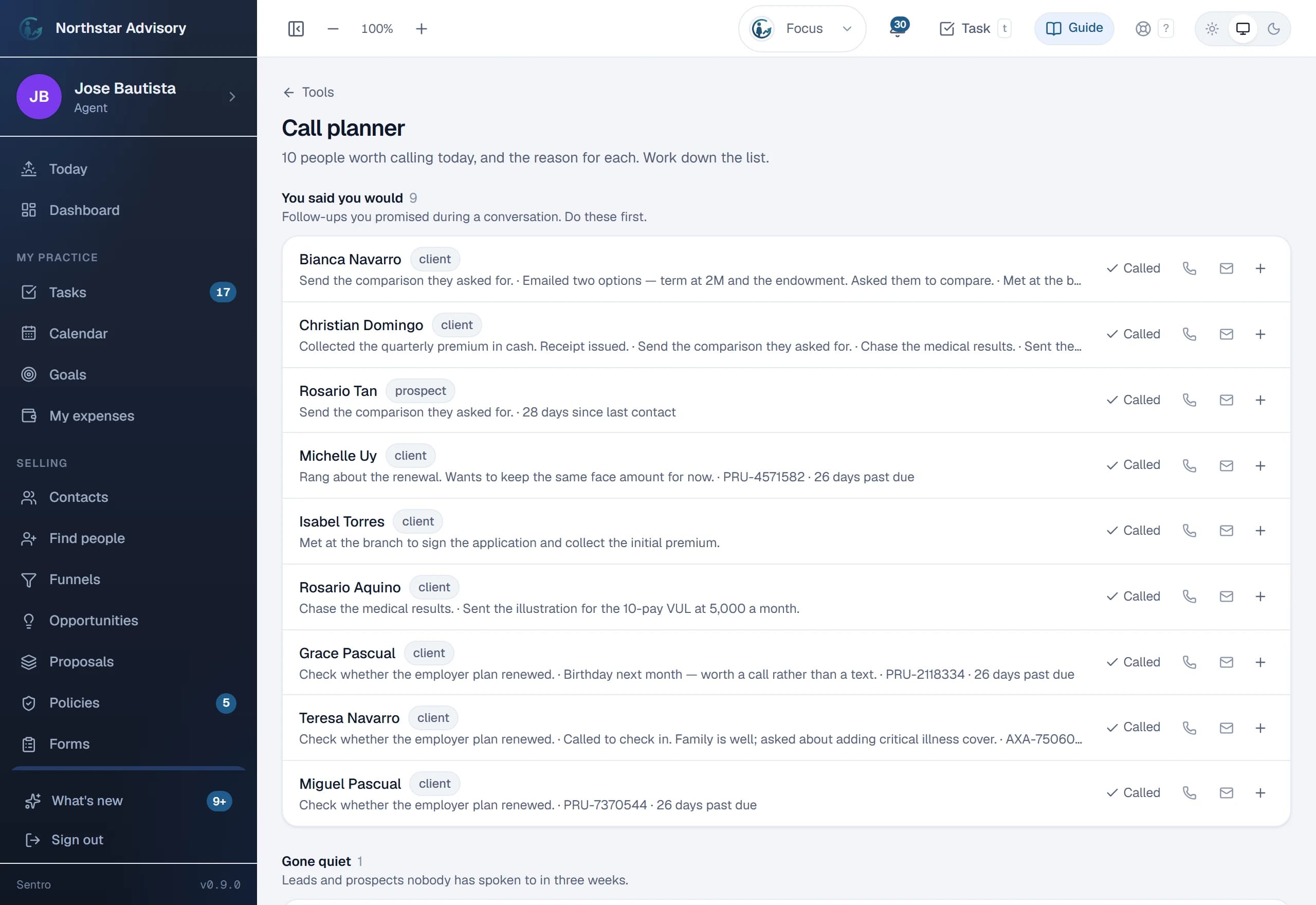The image size is (1316, 905).
Task: Open What's new in sidebar
Action: tap(128, 801)
